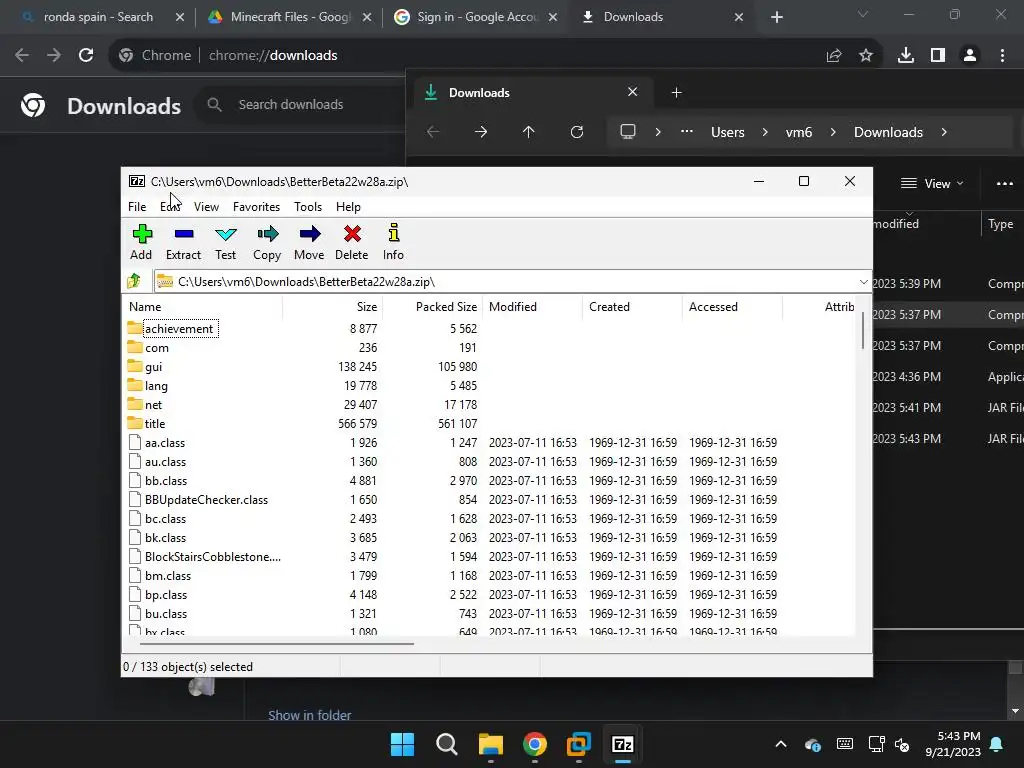The image size is (1024, 768).
Task: Switch to the Minecraft Files Google tab
Action: click(x=291, y=17)
